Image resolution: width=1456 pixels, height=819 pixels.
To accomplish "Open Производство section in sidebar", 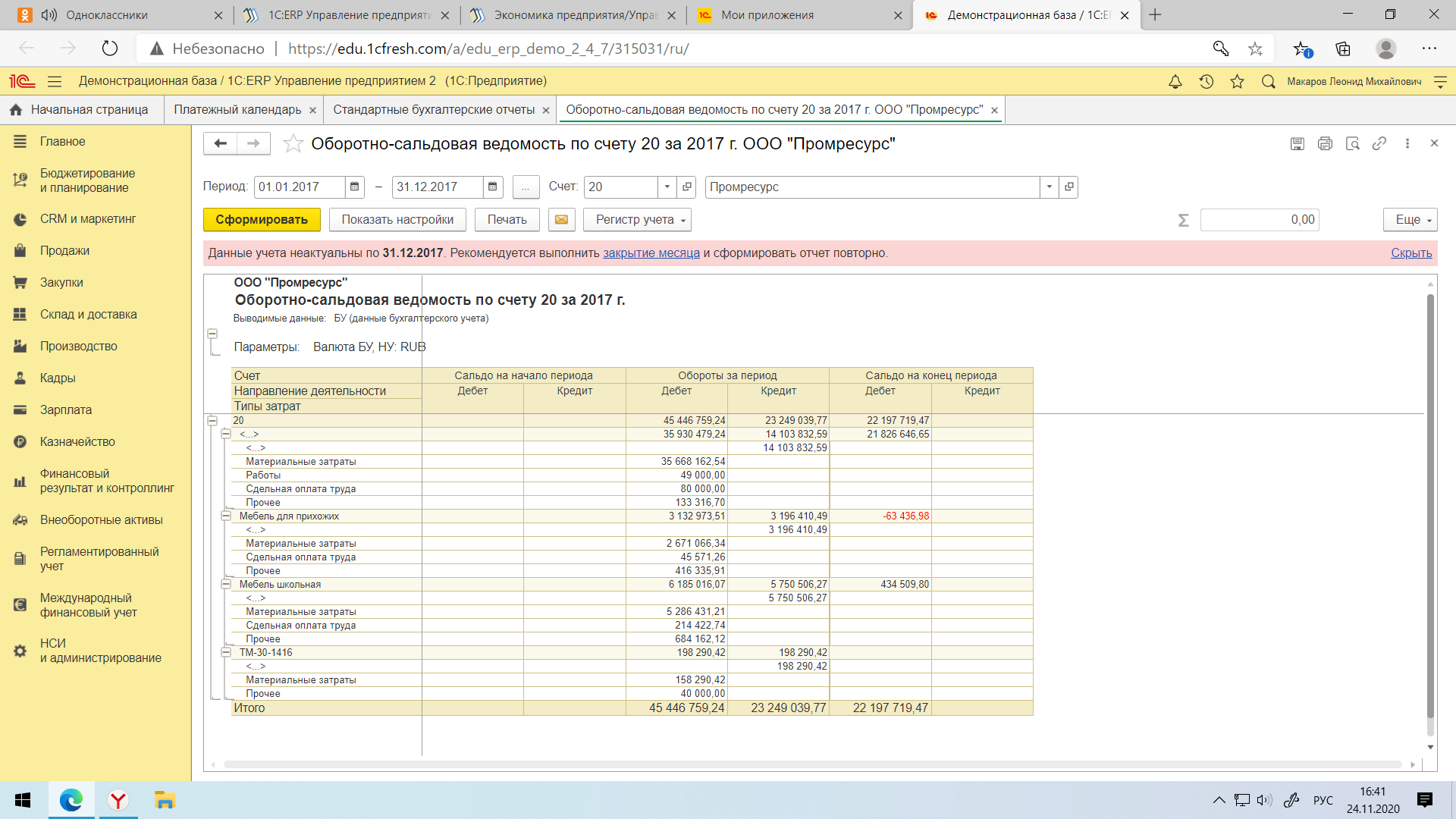I will (x=79, y=346).
